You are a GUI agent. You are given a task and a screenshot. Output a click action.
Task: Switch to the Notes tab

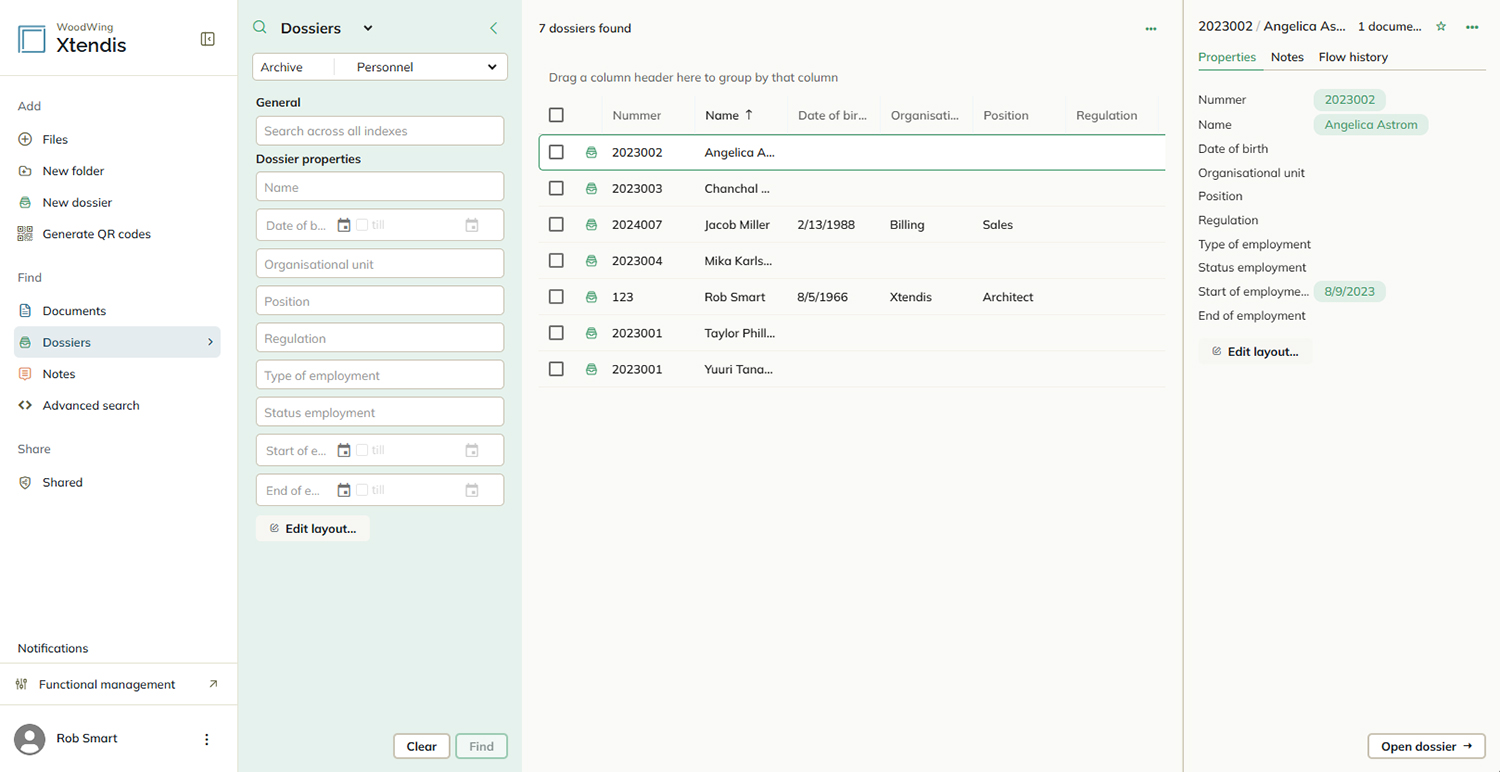point(1287,57)
